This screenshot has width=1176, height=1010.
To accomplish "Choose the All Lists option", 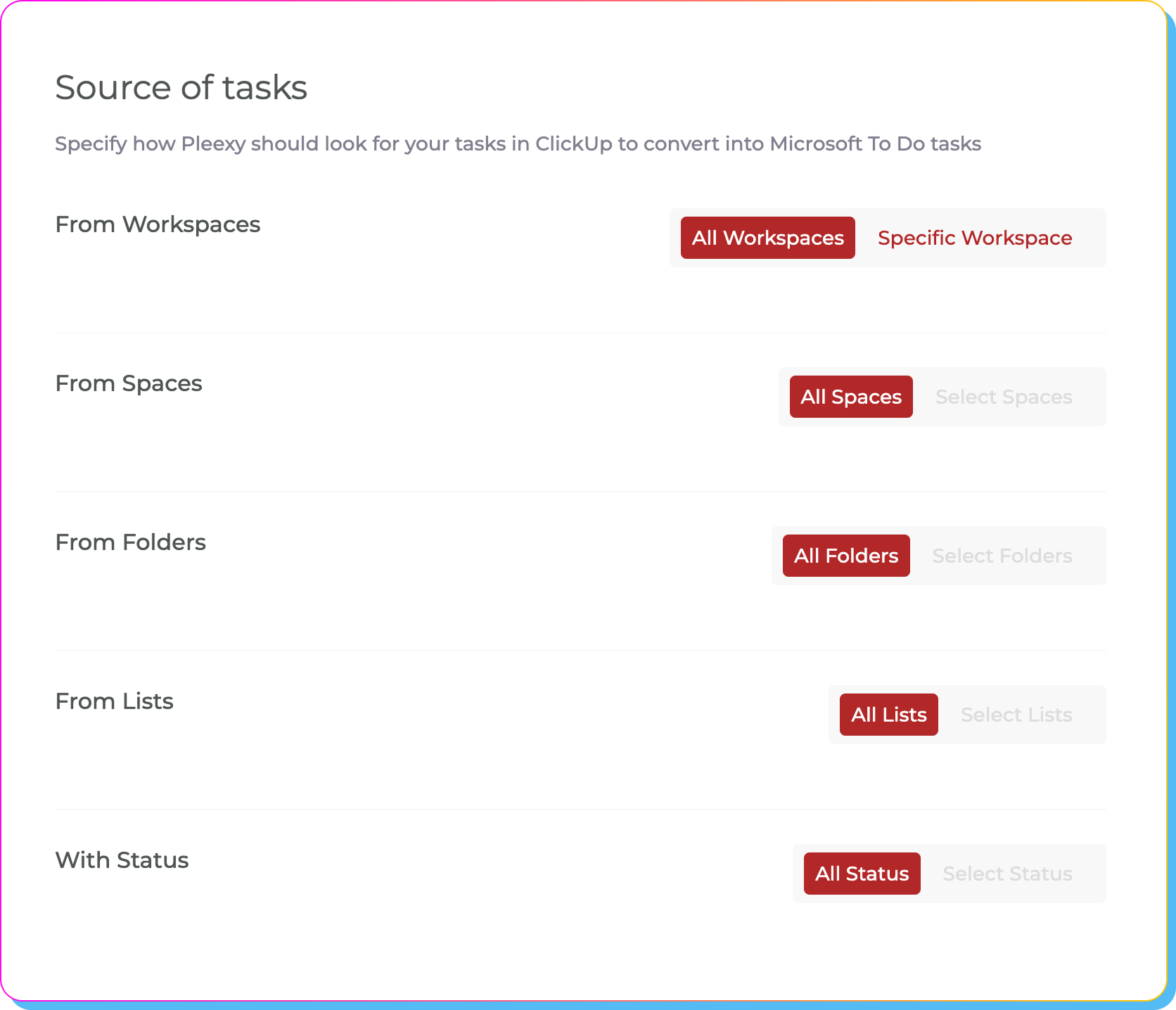I will pyautogui.click(x=889, y=715).
